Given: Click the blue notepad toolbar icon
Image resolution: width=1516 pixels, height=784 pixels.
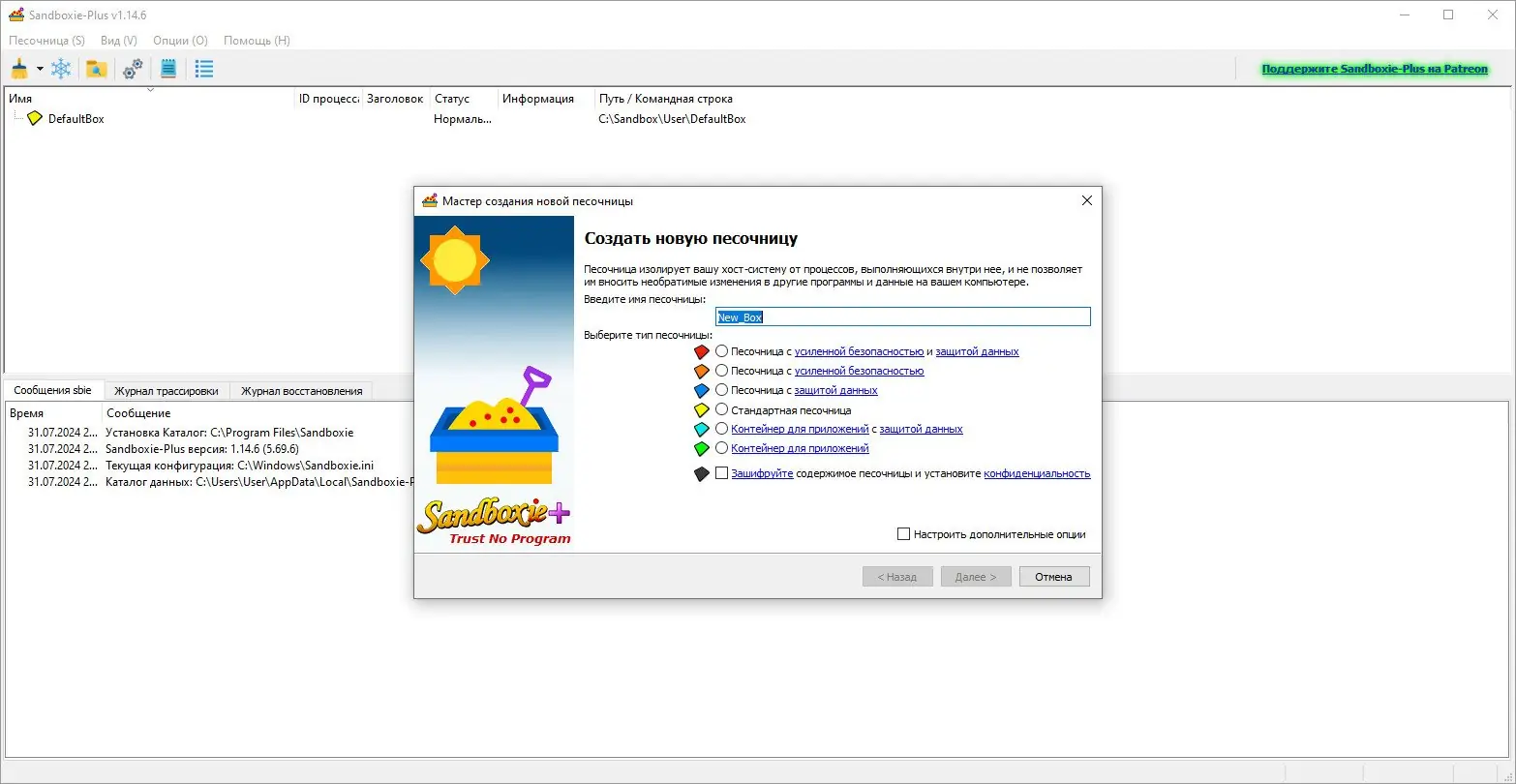Looking at the screenshot, I should click(168, 69).
